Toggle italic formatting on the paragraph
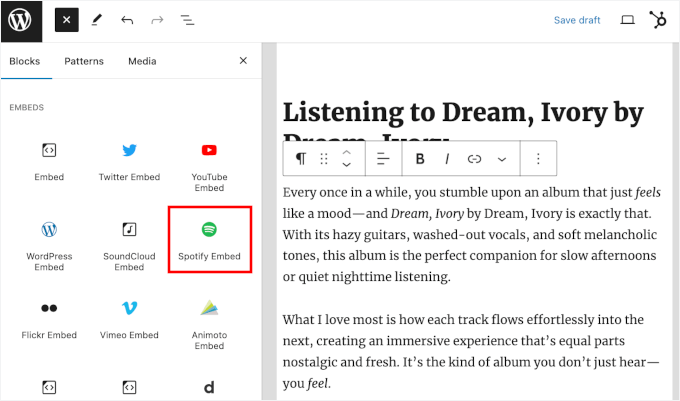The height and width of the screenshot is (401, 680). click(x=447, y=159)
